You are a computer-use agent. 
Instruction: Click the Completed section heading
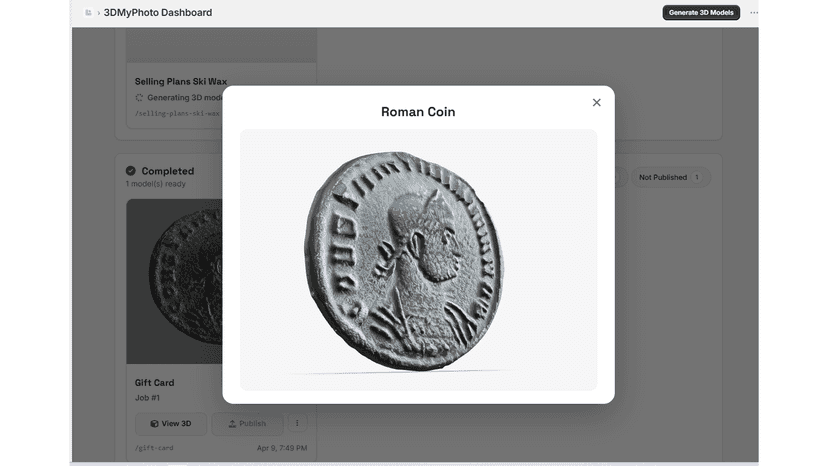pyautogui.click(x=168, y=171)
